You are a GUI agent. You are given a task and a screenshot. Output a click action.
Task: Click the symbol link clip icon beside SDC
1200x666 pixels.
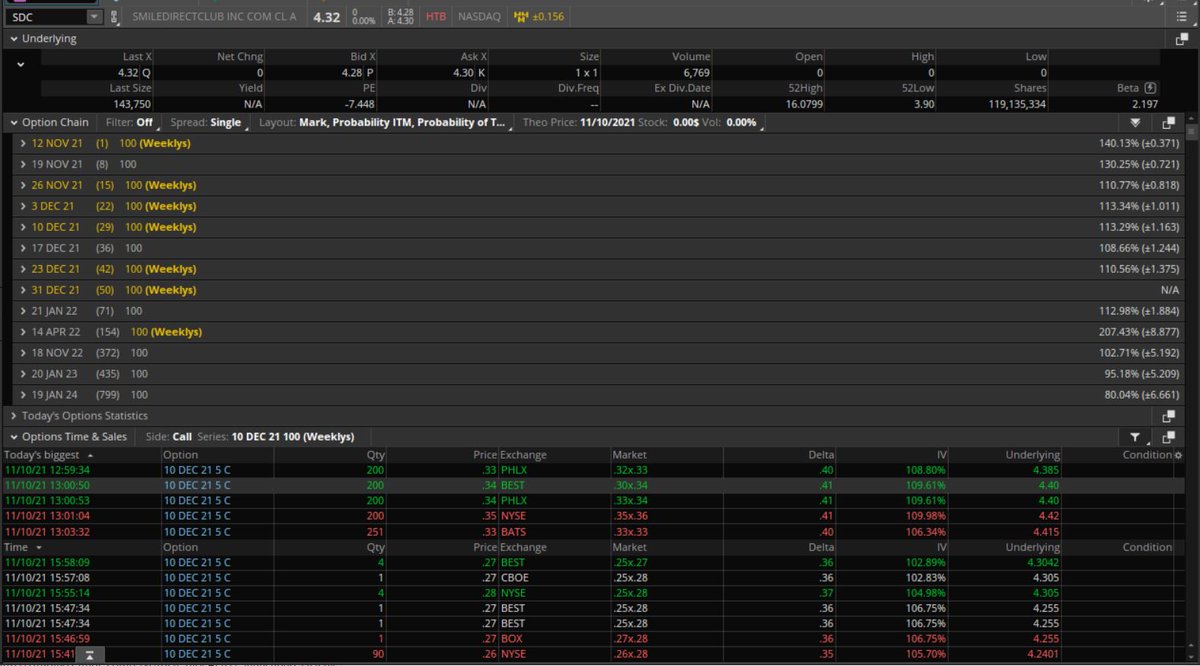click(x=115, y=17)
